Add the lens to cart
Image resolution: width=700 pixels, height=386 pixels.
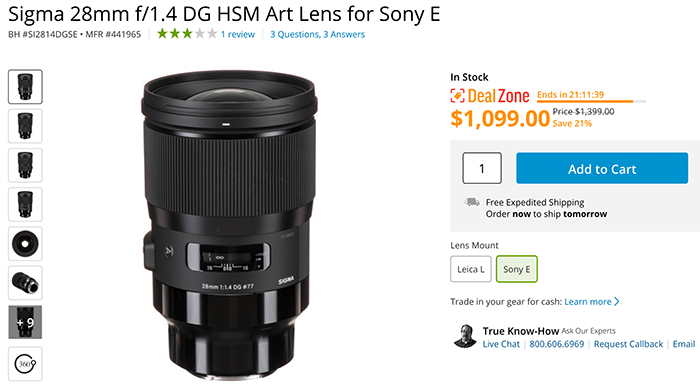click(x=602, y=168)
